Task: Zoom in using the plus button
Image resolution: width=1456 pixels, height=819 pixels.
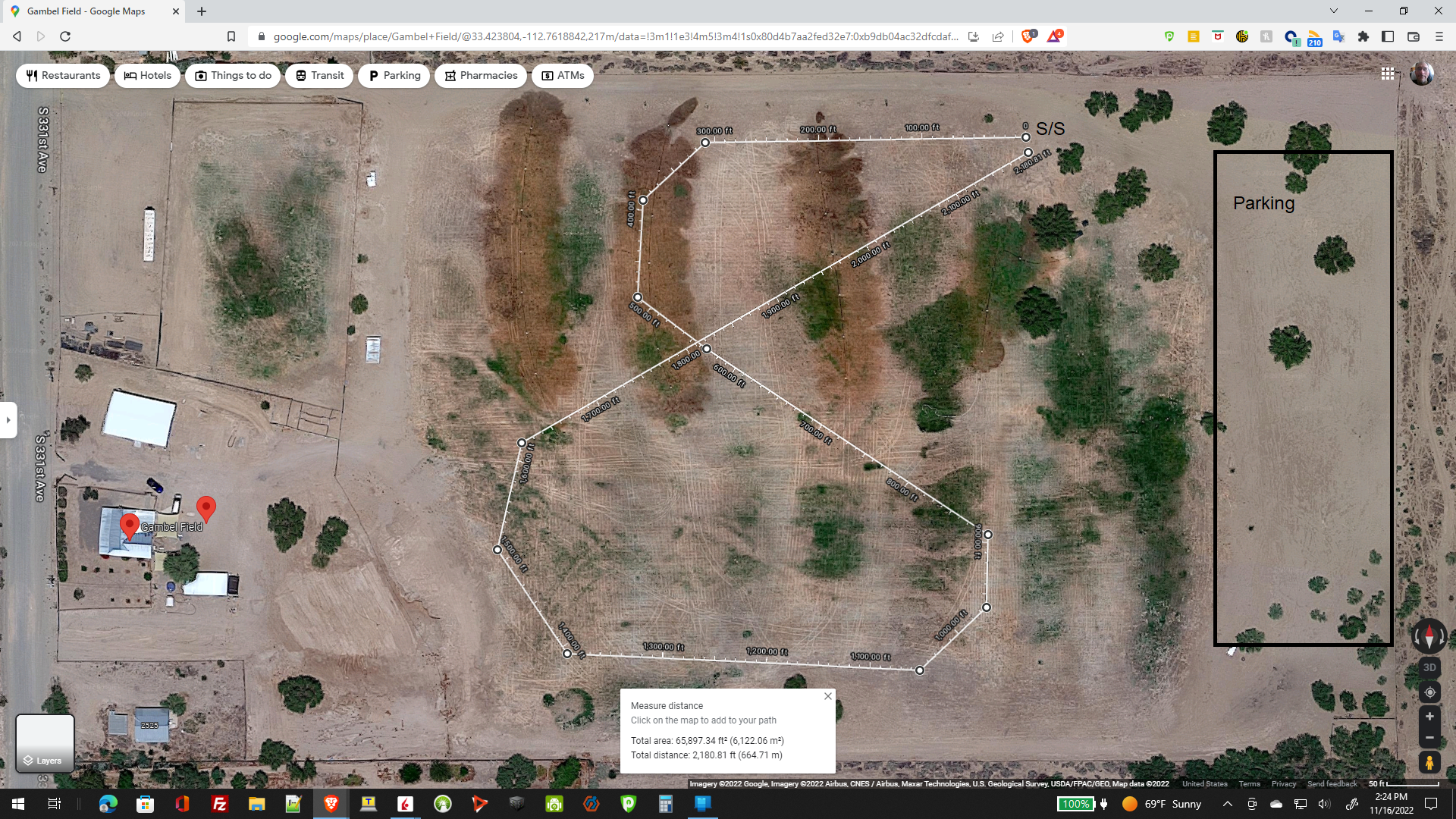Action: coord(1429,717)
